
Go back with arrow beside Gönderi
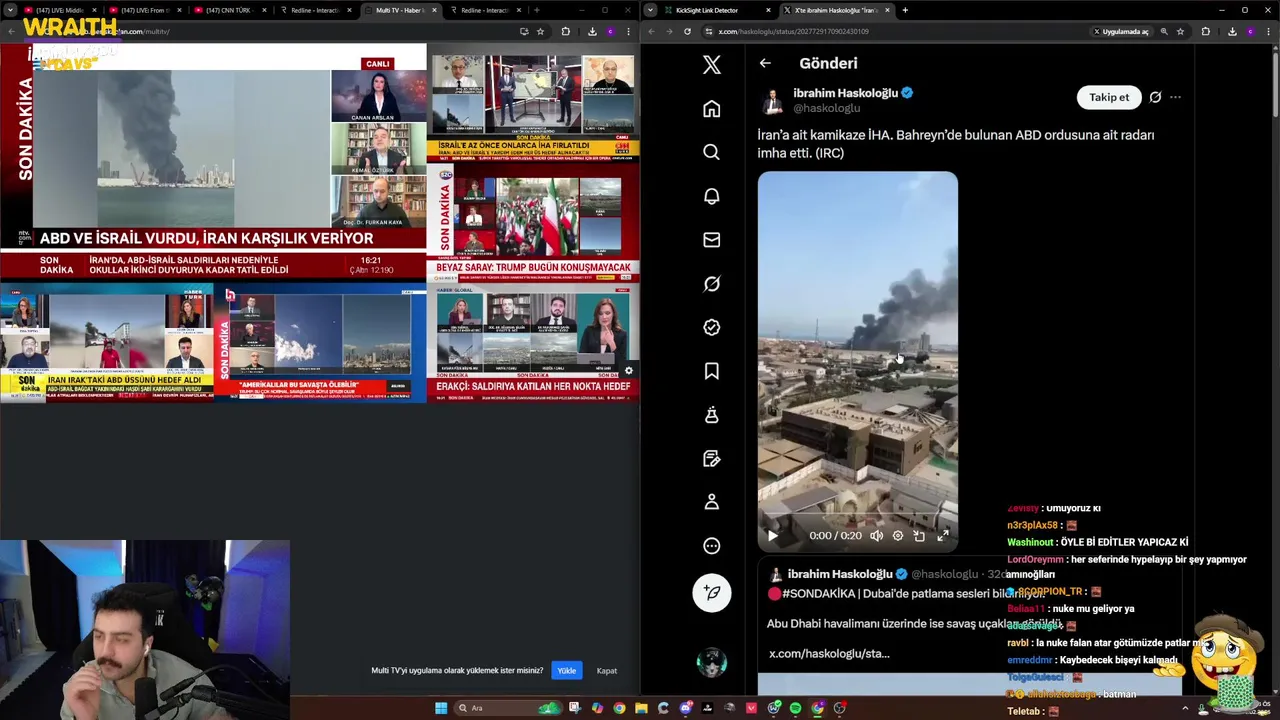(765, 63)
